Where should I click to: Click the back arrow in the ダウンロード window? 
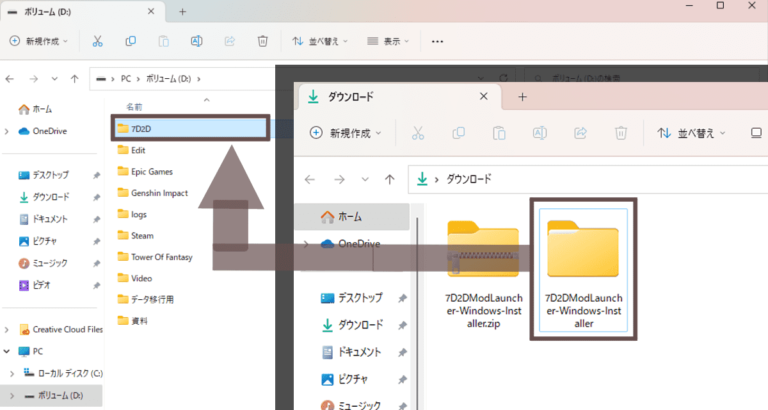click(310, 180)
